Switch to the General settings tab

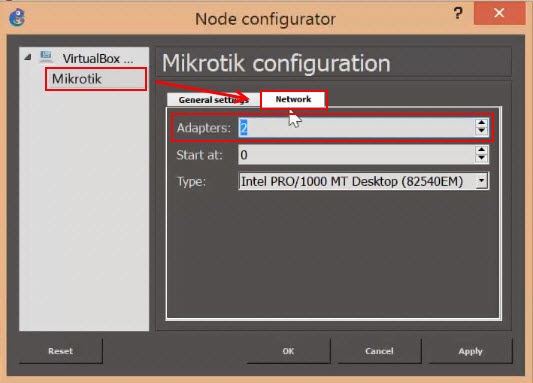pos(213,100)
